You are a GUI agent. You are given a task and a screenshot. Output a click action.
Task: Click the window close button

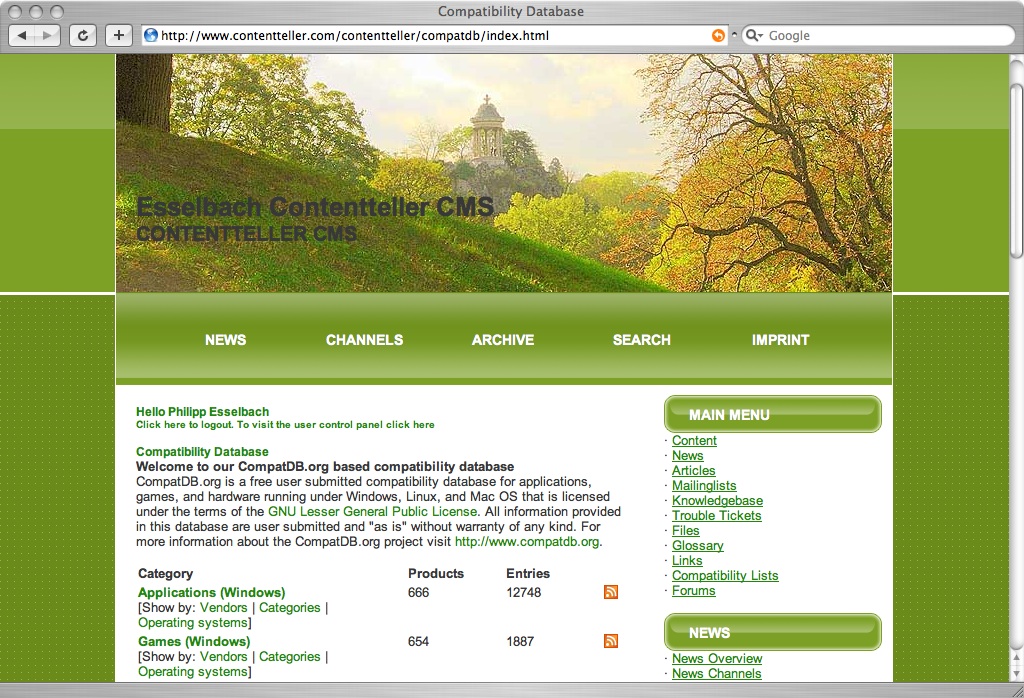click(16, 12)
